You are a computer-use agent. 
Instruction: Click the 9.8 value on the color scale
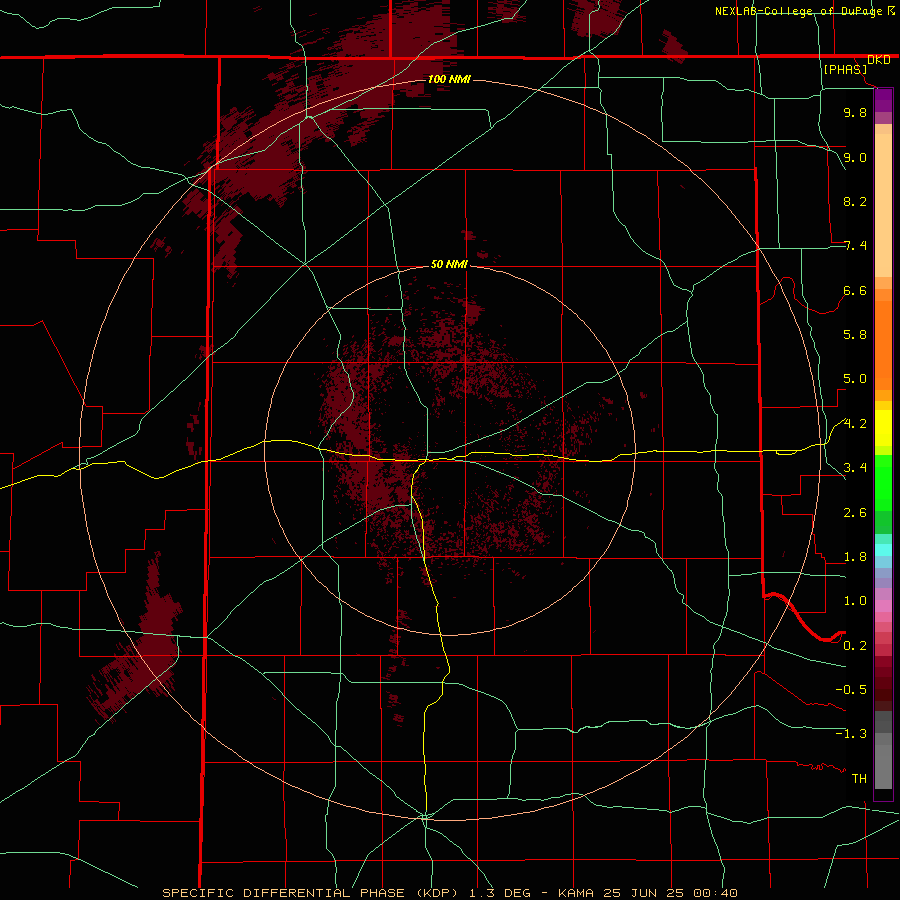[x=855, y=112]
